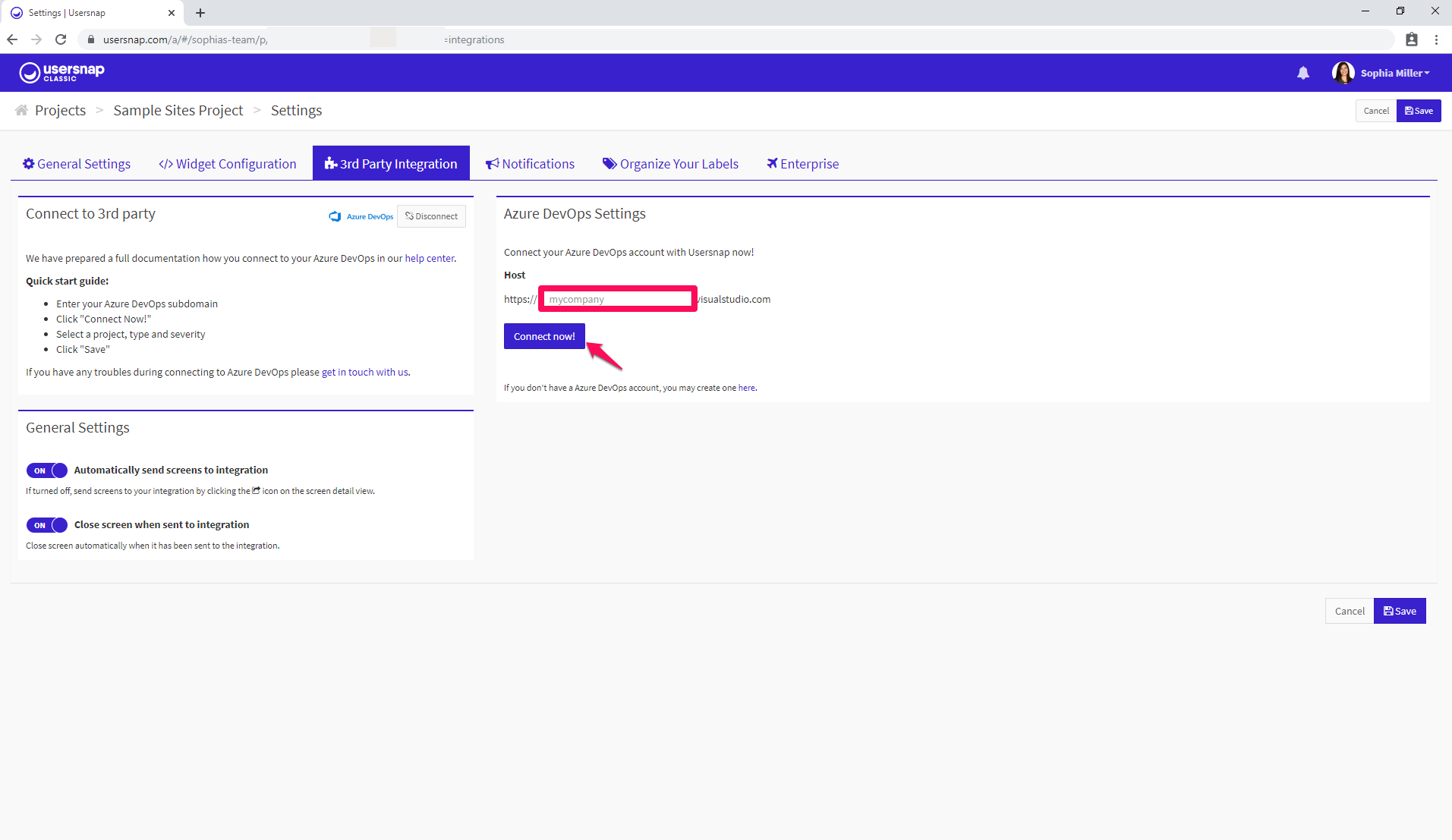Focus the mycompany host input field
The width and height of the screenshot is (1452, 840).
(x=618, y=299)
